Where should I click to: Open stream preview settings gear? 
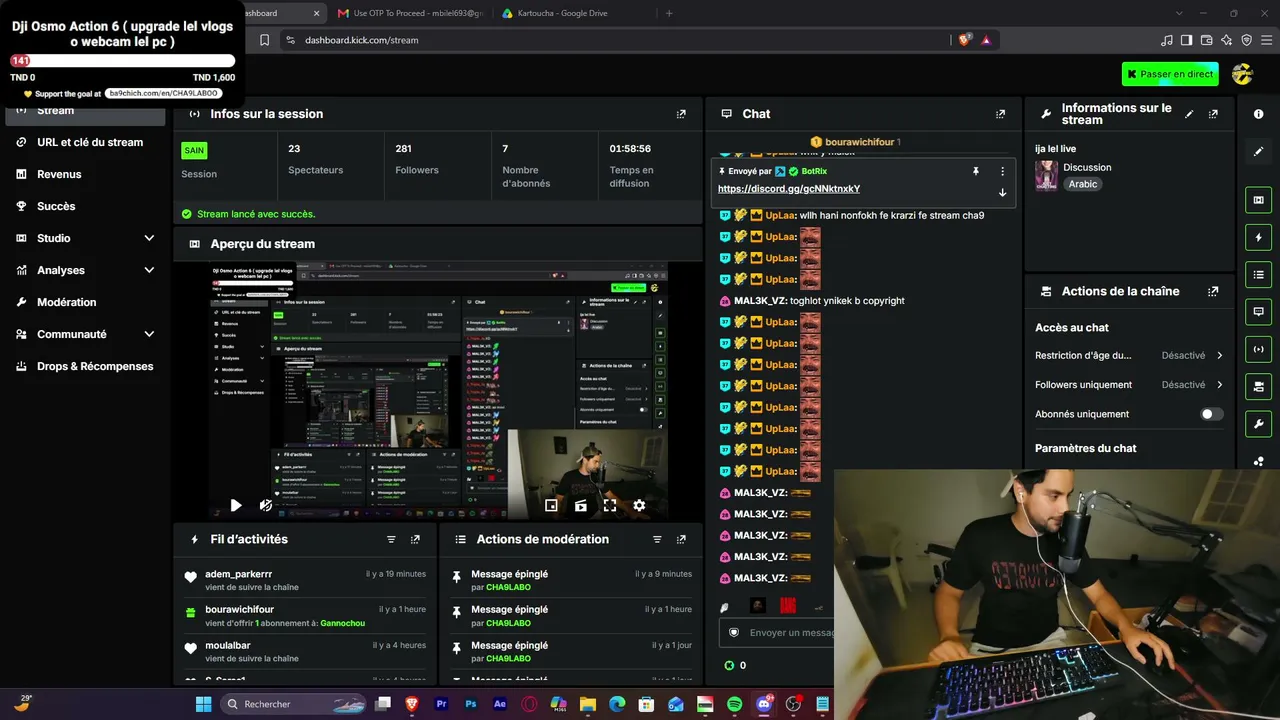point(639,506)
